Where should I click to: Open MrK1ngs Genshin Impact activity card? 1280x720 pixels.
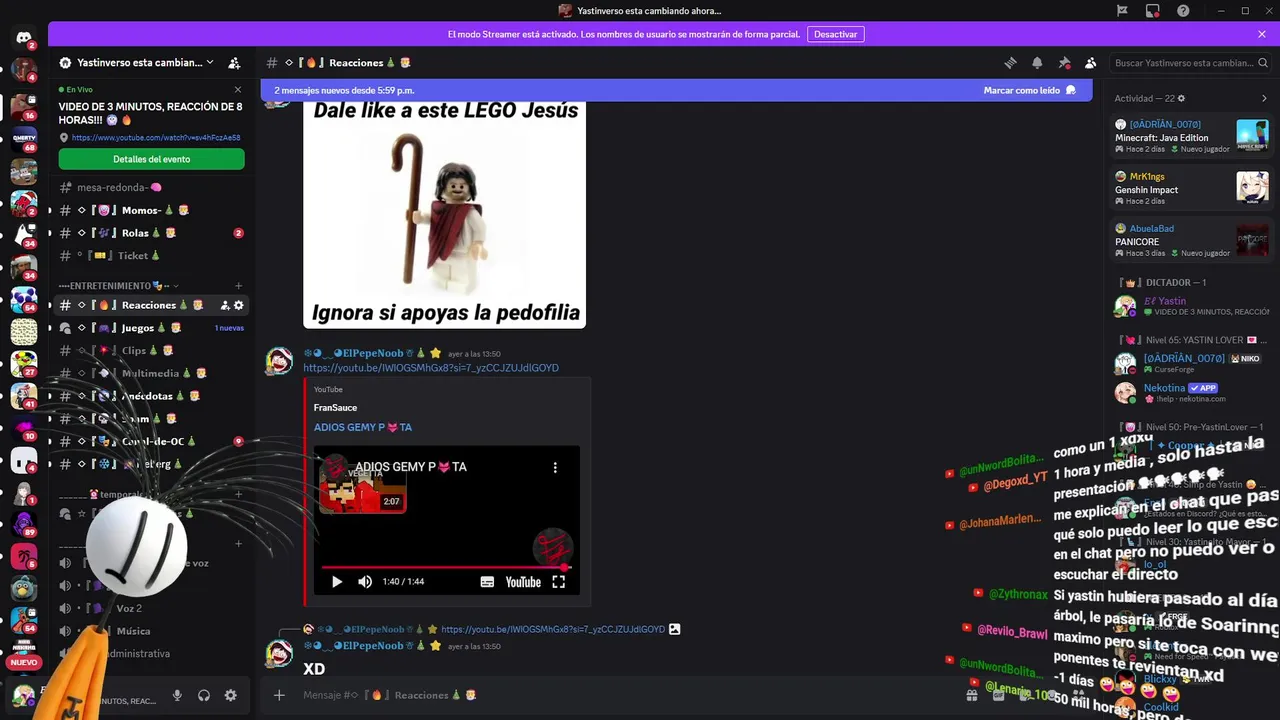(x=1191, y=188)
